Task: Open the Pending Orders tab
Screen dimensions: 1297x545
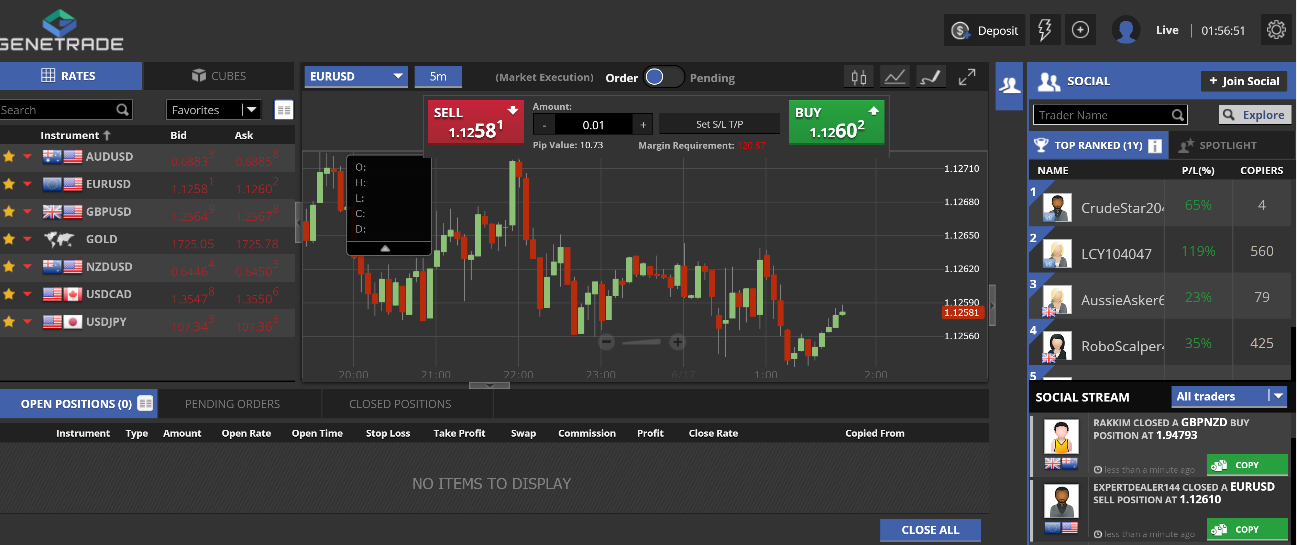Action: coord(232,404)
